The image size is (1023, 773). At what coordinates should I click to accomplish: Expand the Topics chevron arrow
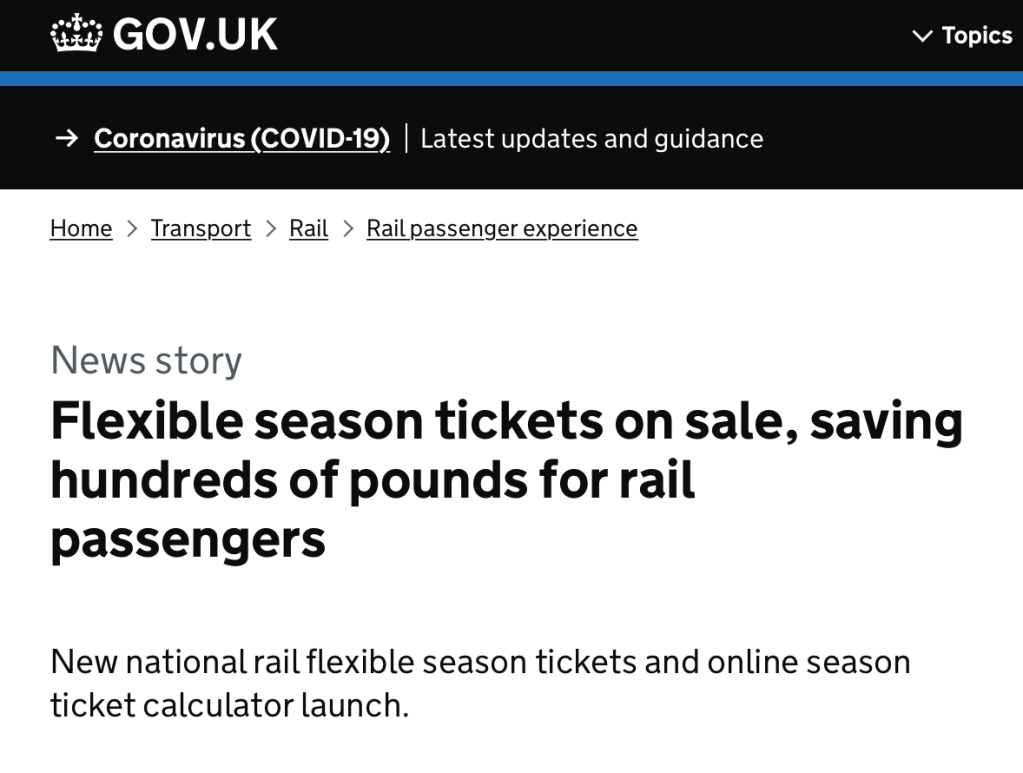(921, 37)
